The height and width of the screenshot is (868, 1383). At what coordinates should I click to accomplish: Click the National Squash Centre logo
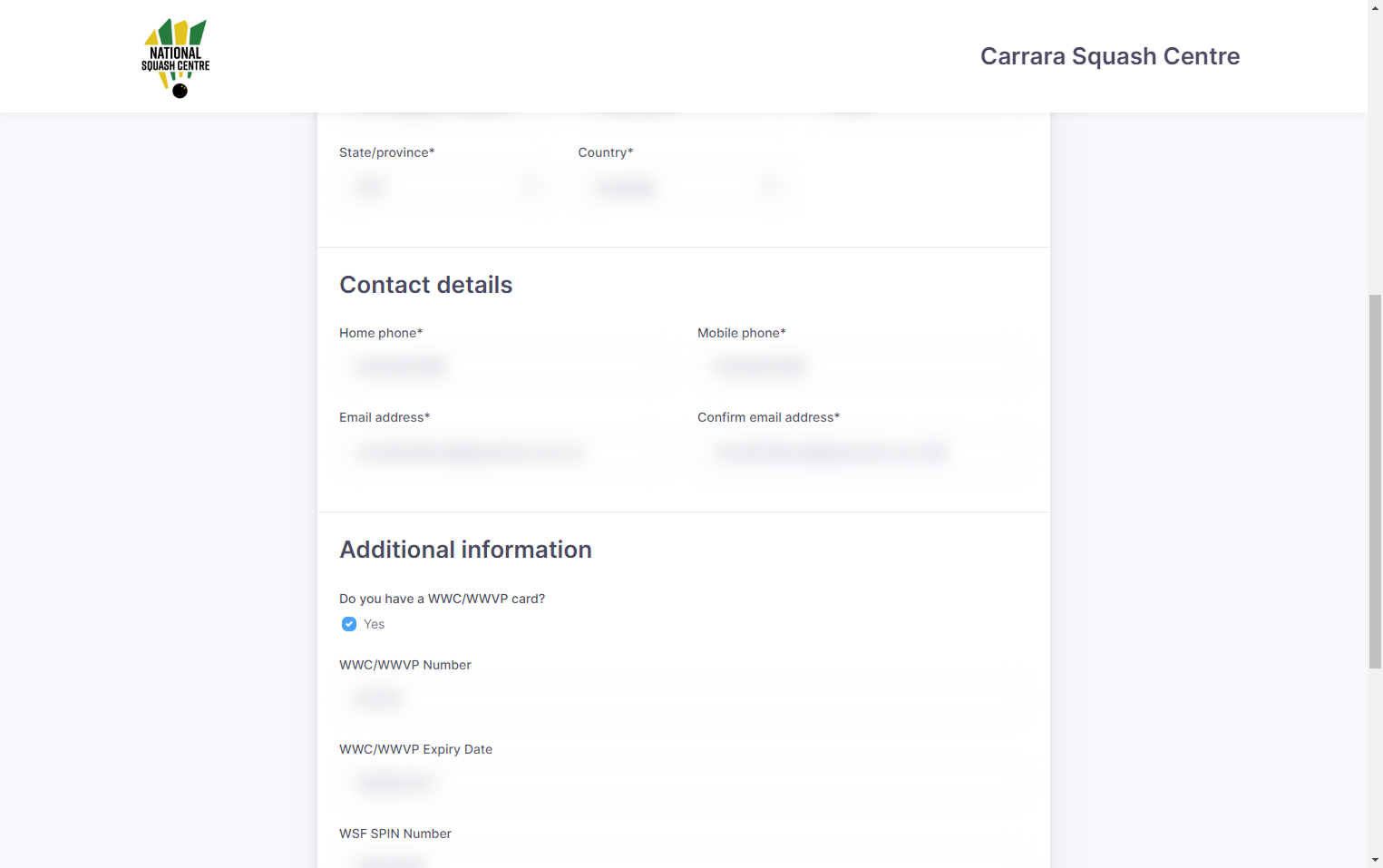(x=176, y=57)
